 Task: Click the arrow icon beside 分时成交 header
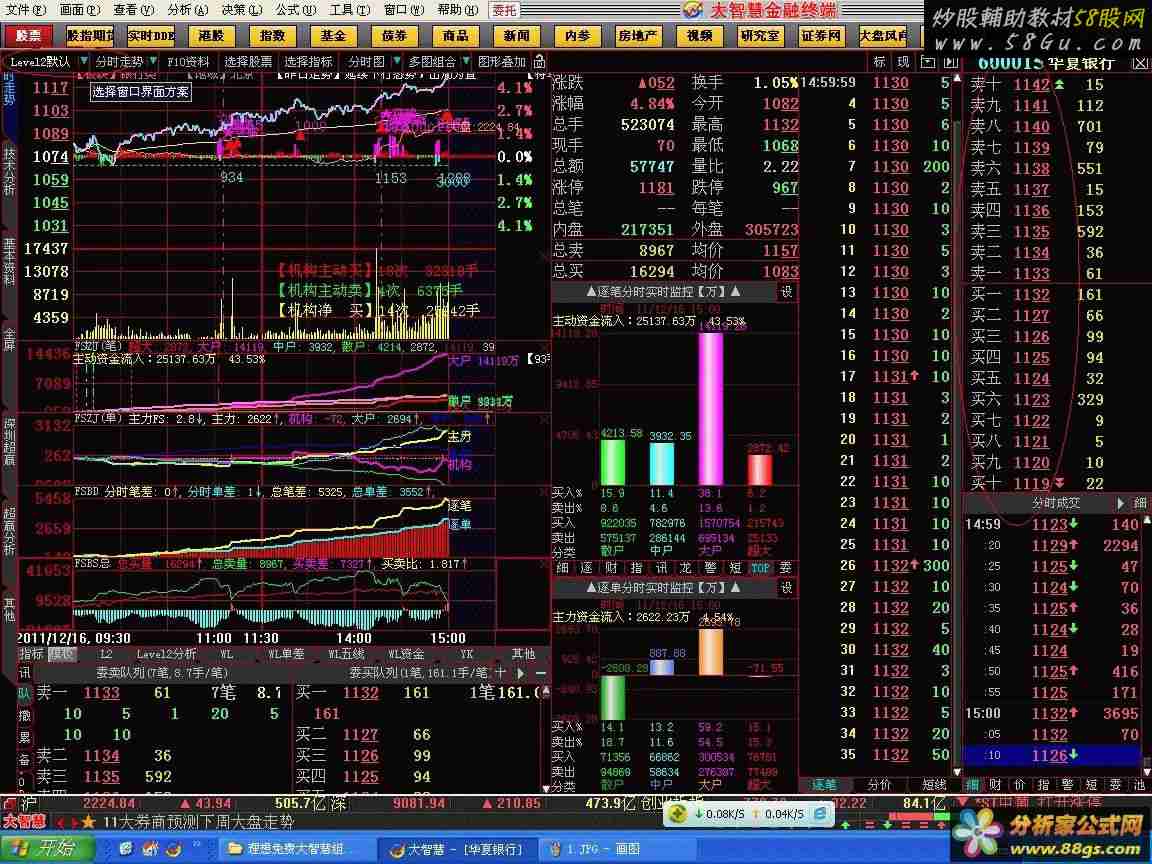pyautogui.click(x=1120, y=503)
